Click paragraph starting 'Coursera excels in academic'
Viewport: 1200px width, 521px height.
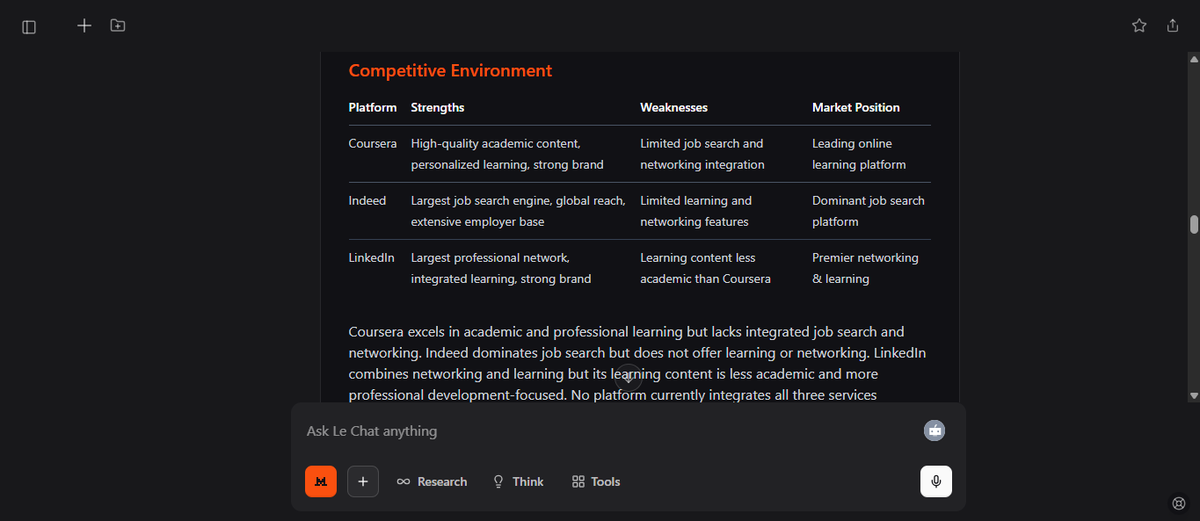pyautogui.click(x=638, y=363)
